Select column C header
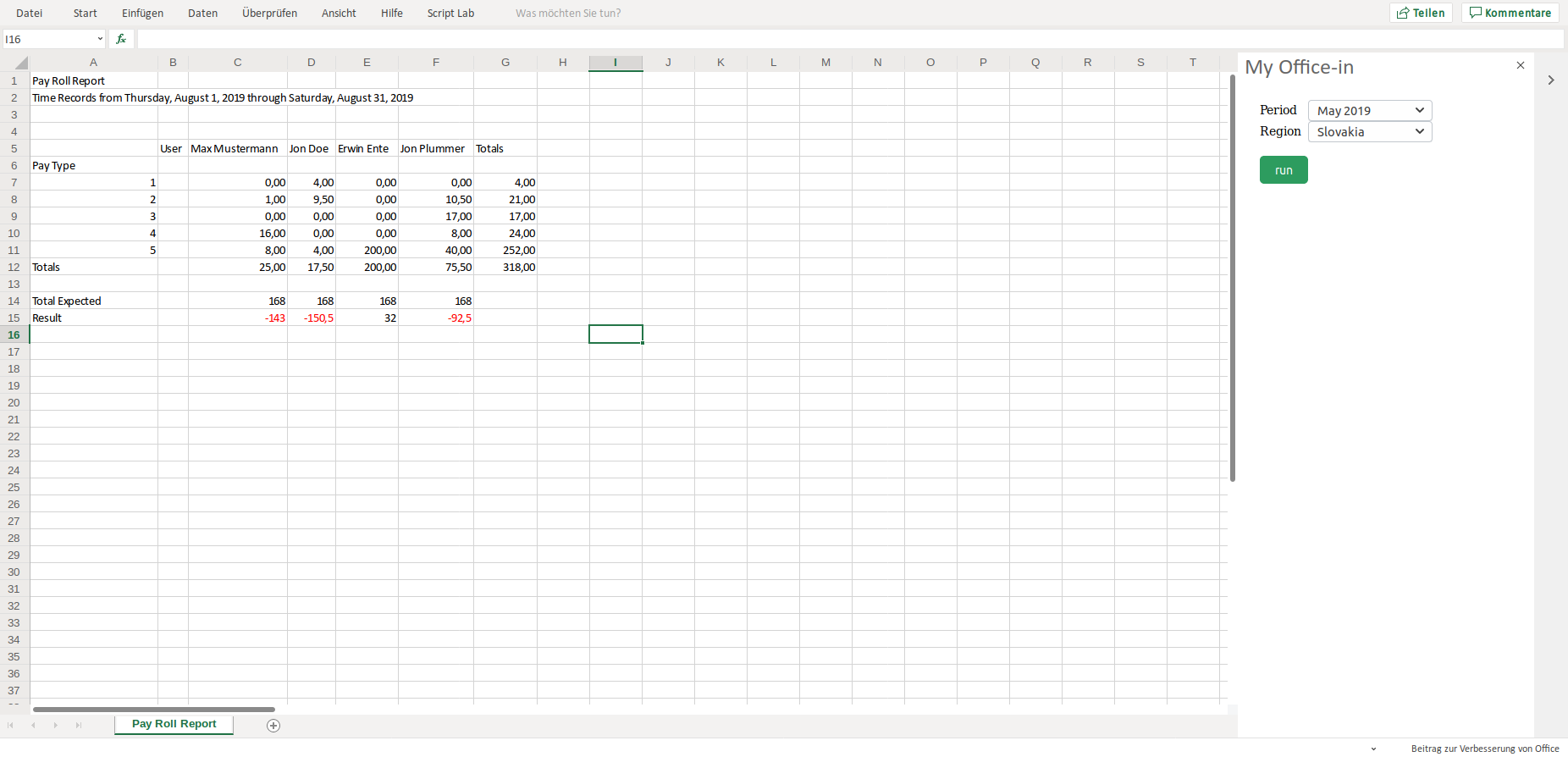 tap(238, 63)
